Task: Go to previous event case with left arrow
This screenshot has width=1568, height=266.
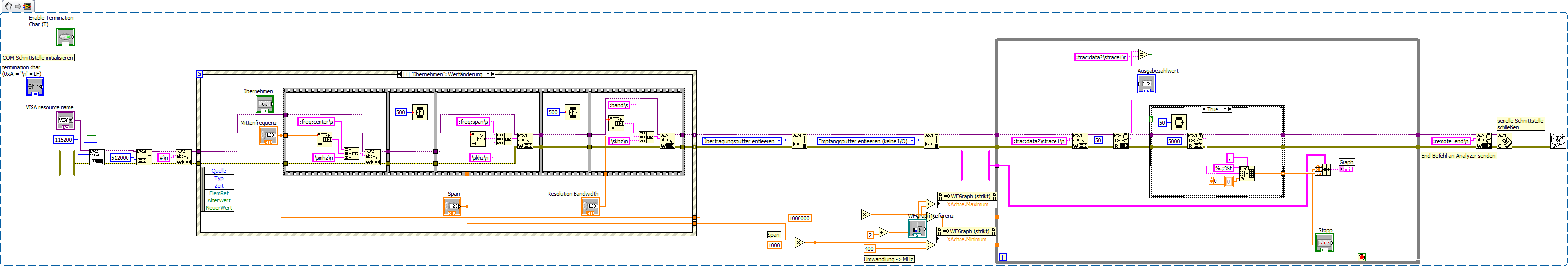Action: click(x=400, y=74)
